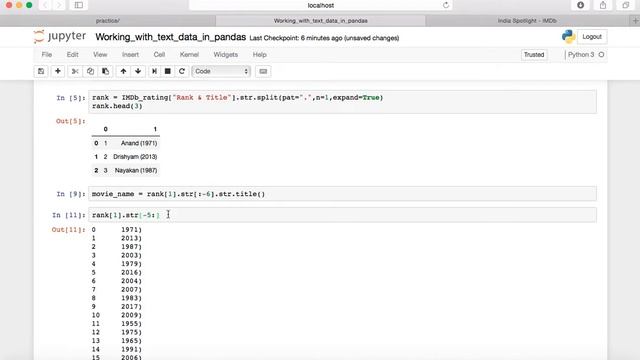Click the Out[5] output prompt
Viewport: 640px width, 360px height.
tap(71, 121)
